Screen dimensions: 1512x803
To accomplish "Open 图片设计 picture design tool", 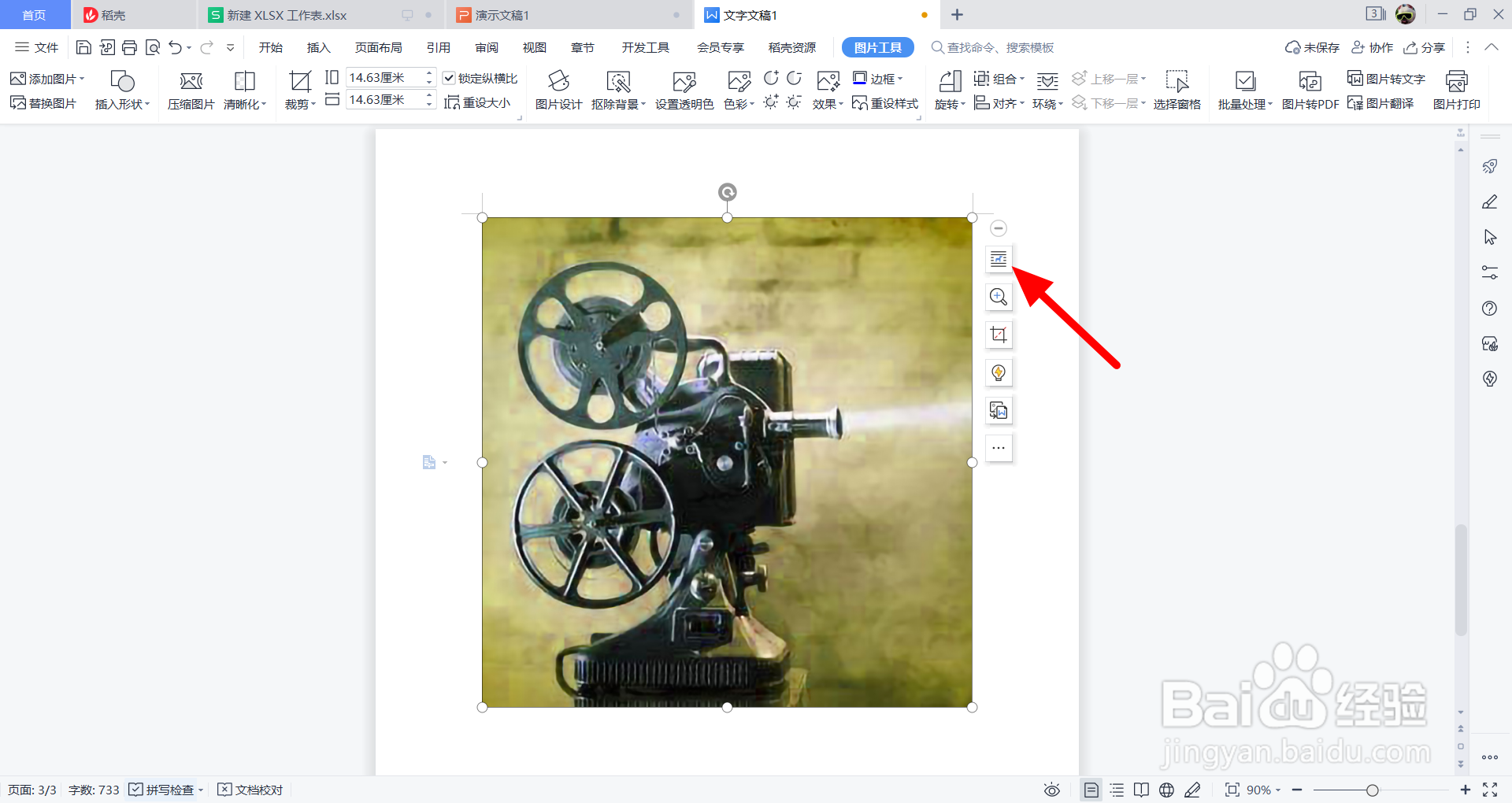I will point(558,91).
